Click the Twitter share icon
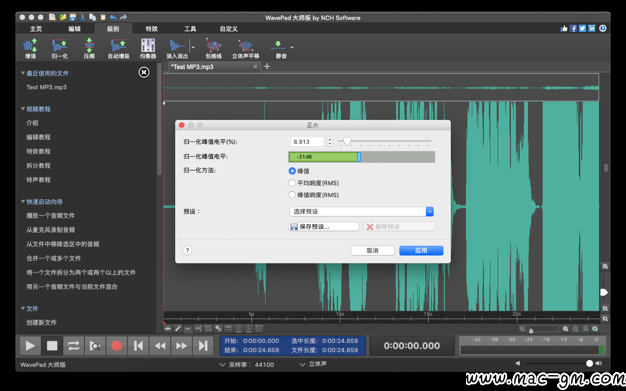 click(x=582, y=28)
